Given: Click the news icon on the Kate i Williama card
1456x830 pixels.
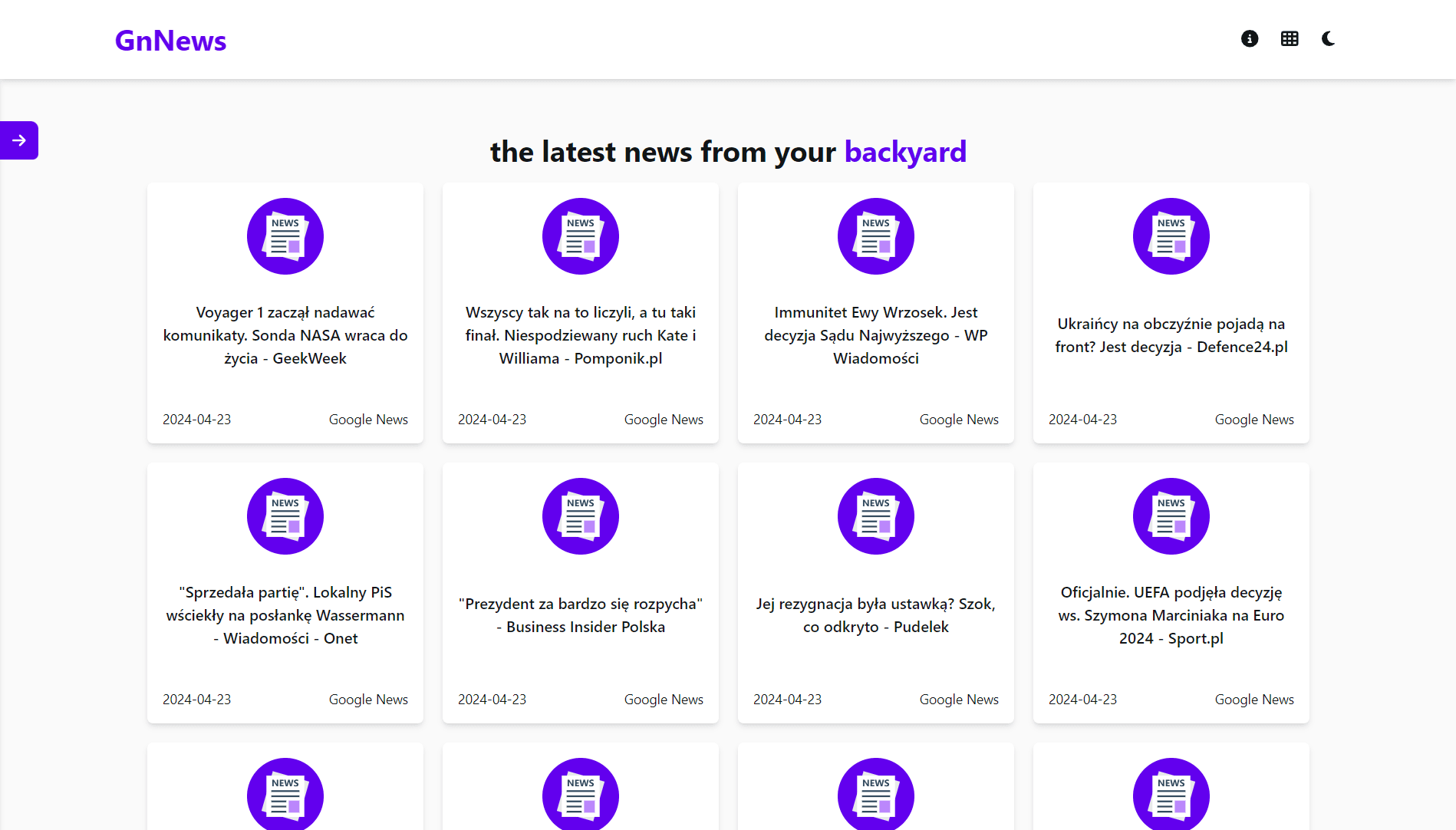Looking at the screenshot, I should 581,236.
